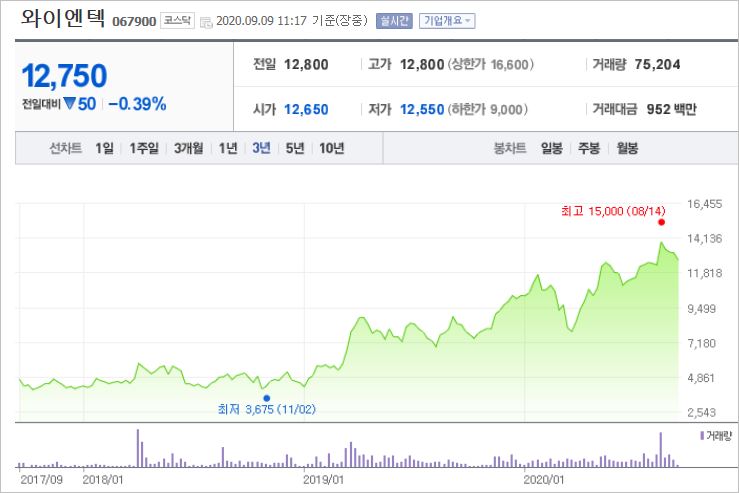
Task: Click the calendar icon beside the date
Action: 206,22
